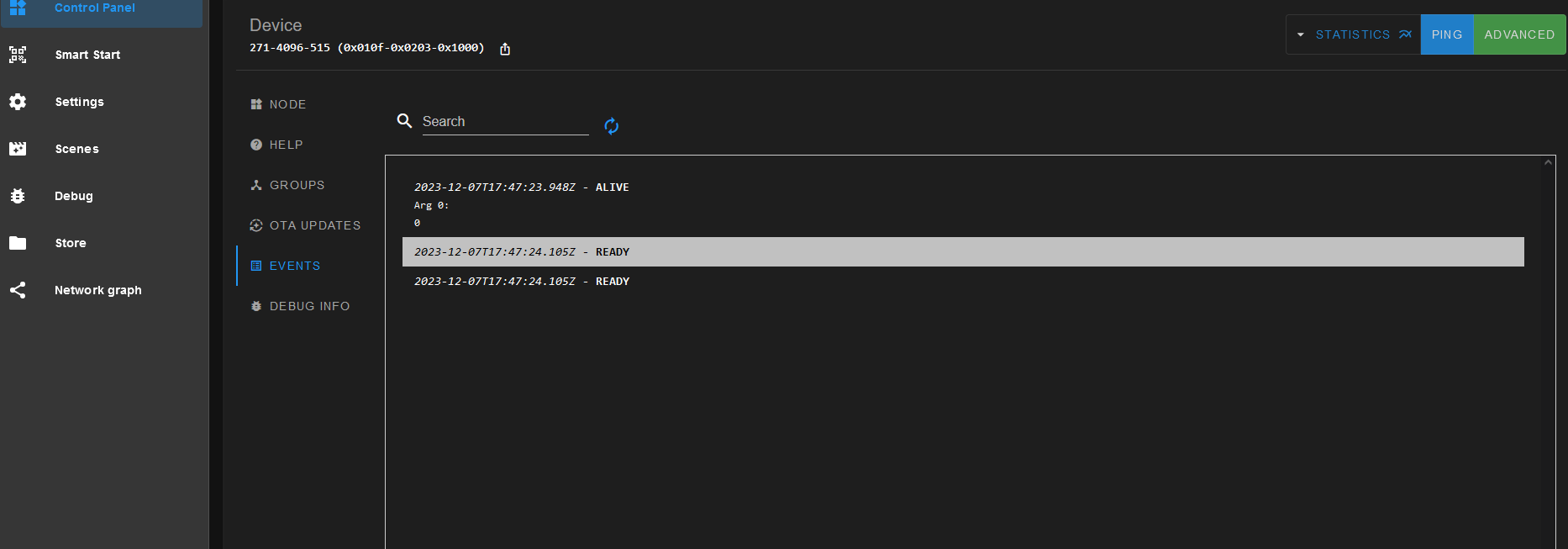Switch to the Groups tab
Image resolution: width=1568 pixels, height=549 pixels.
coord(297,185)
